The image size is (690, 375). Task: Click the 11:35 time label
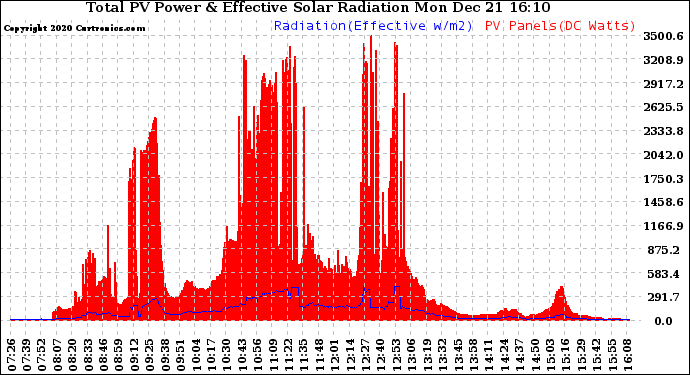click(304, 355)
